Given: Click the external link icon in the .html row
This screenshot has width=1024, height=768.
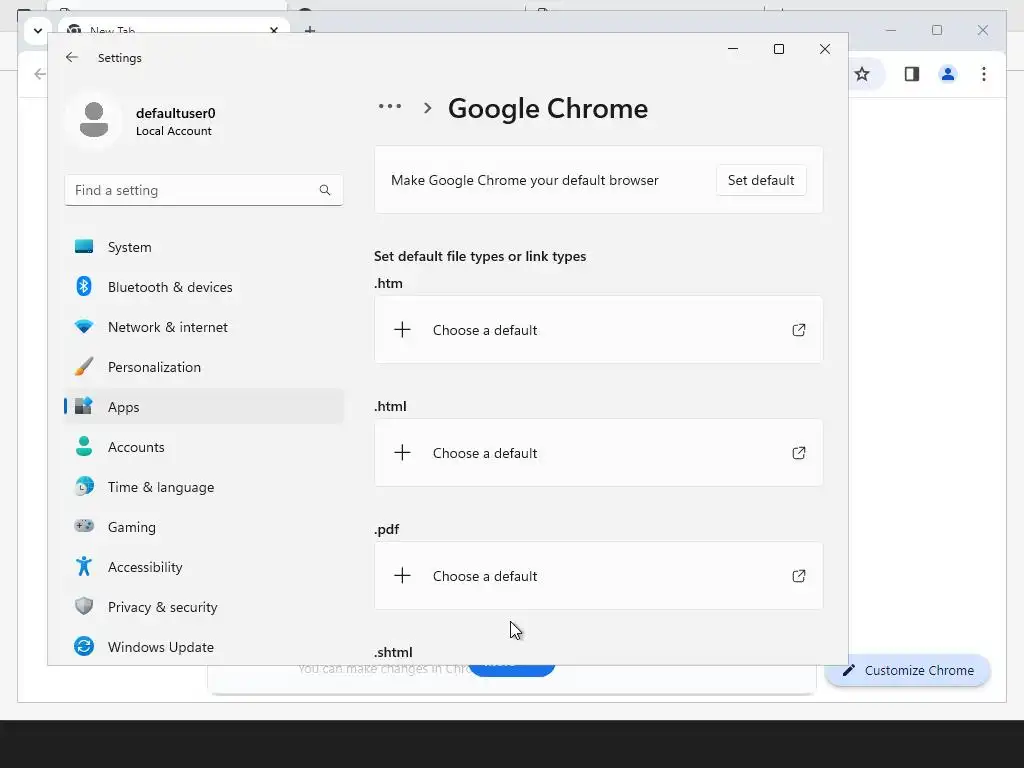Looking at the screenshot, I should tap(798, 453).
